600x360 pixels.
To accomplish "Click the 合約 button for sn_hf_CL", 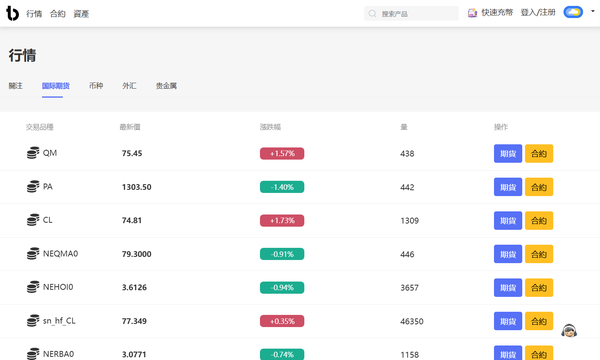I will click(x=539, y=321).
